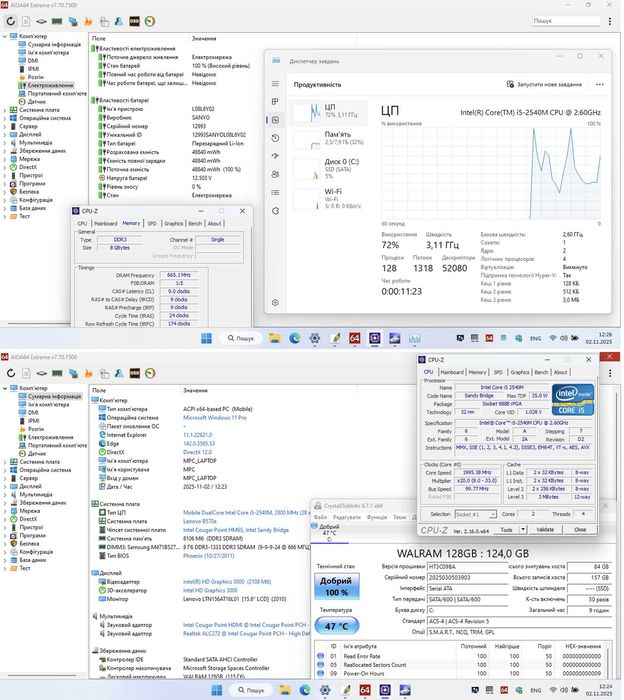Open the Функція menu in CrystalDiskInfo

(x=377, y=517)
